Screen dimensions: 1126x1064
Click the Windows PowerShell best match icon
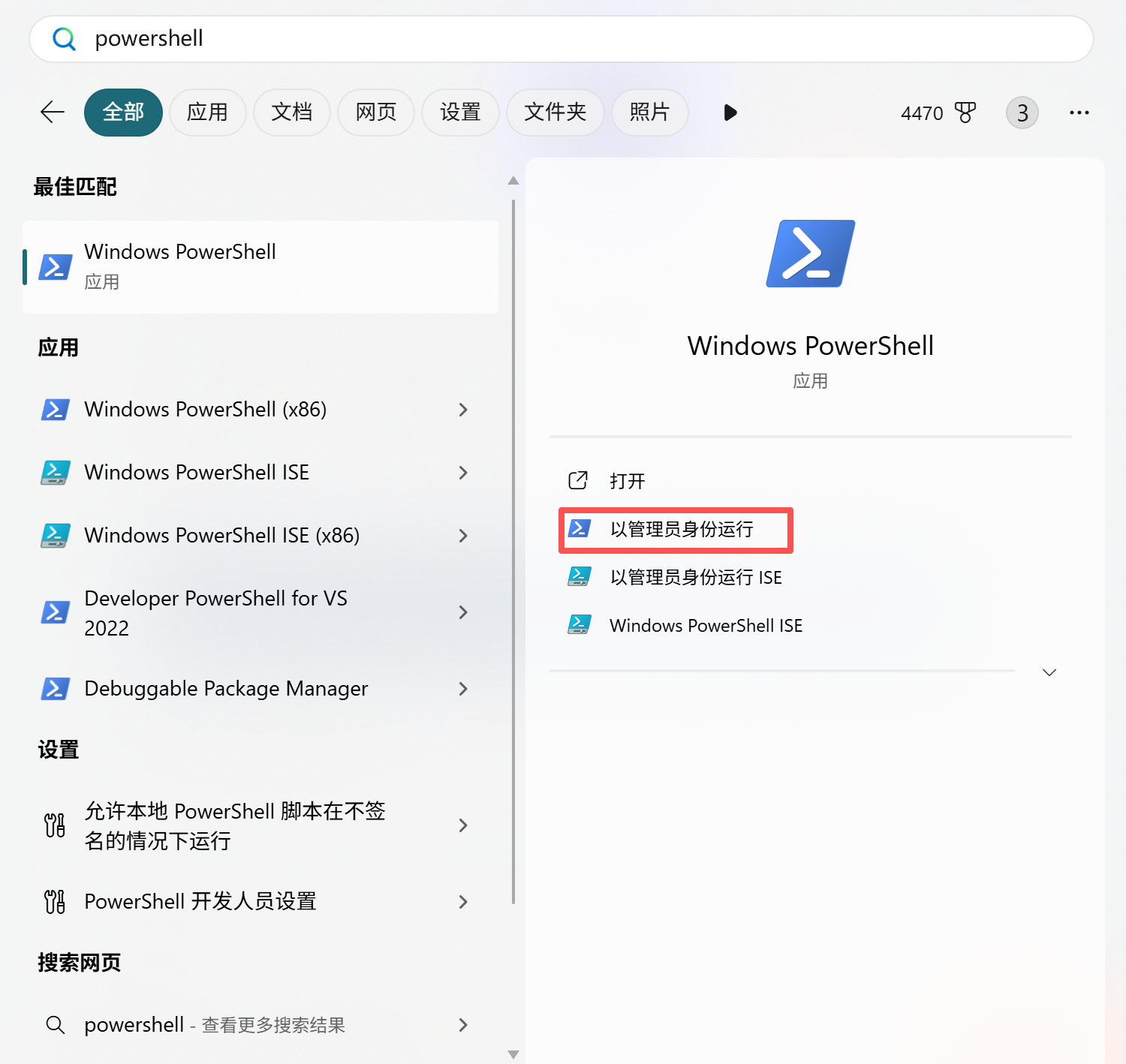pos(56,266)
